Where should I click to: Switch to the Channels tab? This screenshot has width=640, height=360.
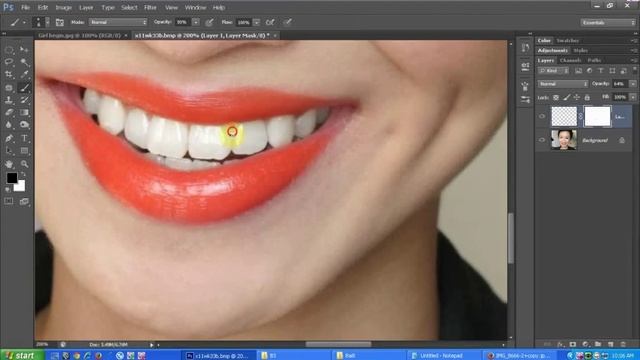click(570, 60)
